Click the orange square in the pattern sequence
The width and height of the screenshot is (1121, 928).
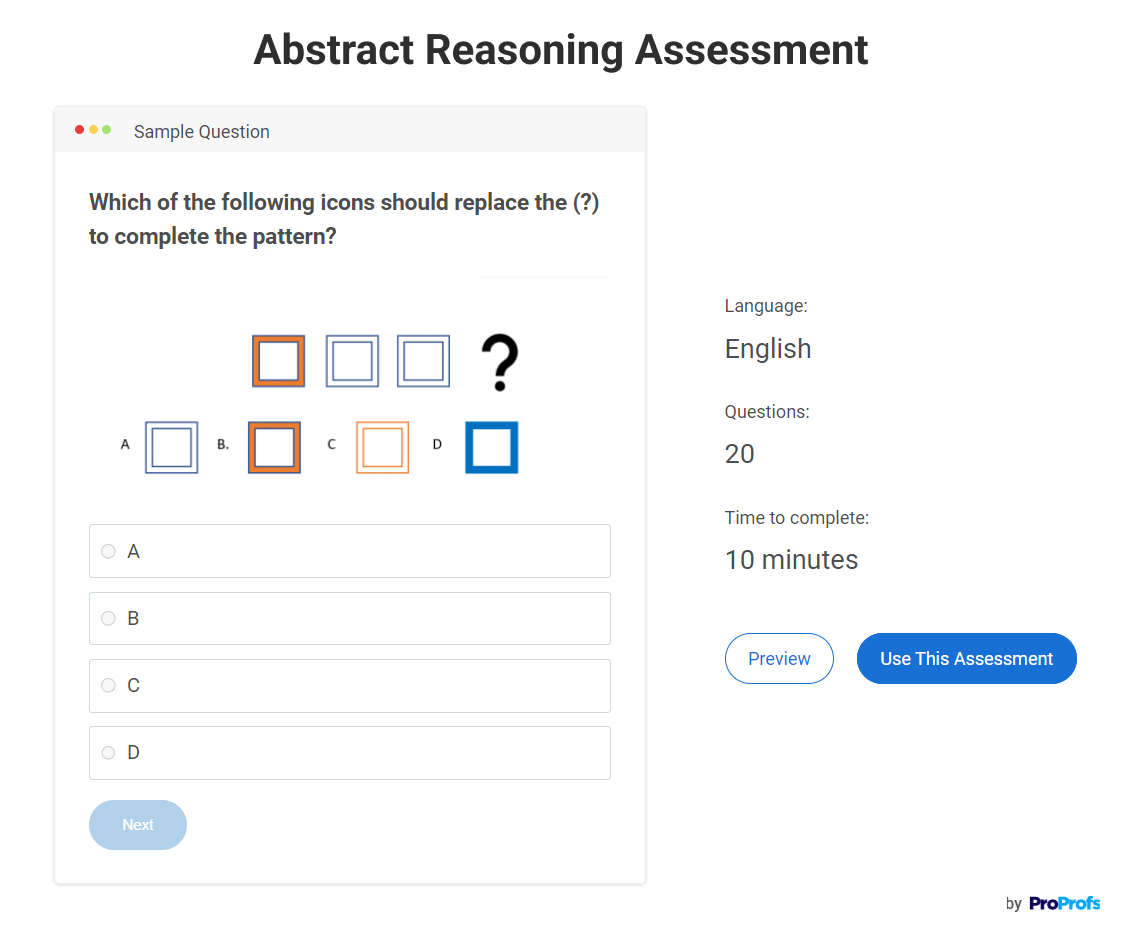pyautogui.click(x=278, y=361)
